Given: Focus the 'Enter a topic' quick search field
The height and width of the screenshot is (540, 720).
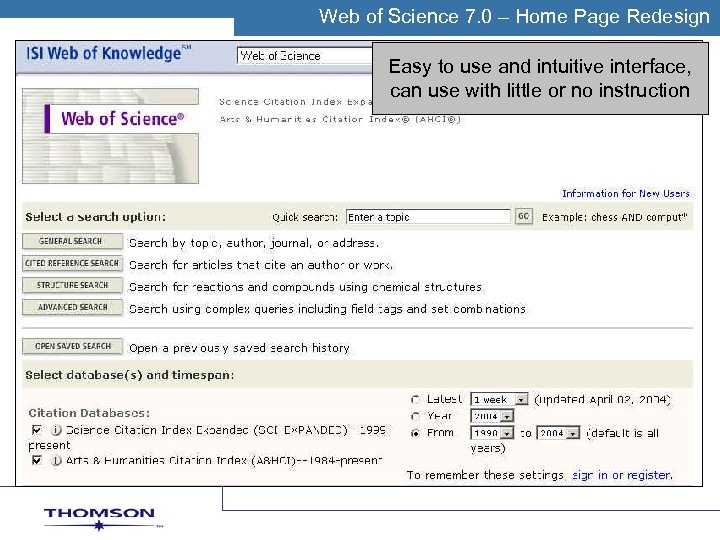Looking at the screenshot, I should [x=428, y=217].
